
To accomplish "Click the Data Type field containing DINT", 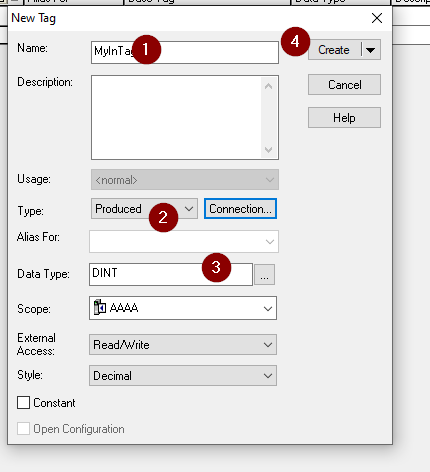I will pyautogui.click(x=171, y=274).
